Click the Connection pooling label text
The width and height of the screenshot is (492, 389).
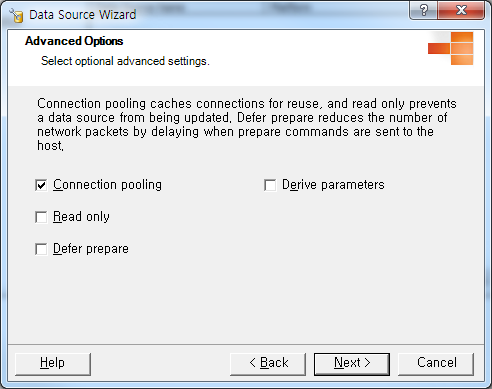107,185
